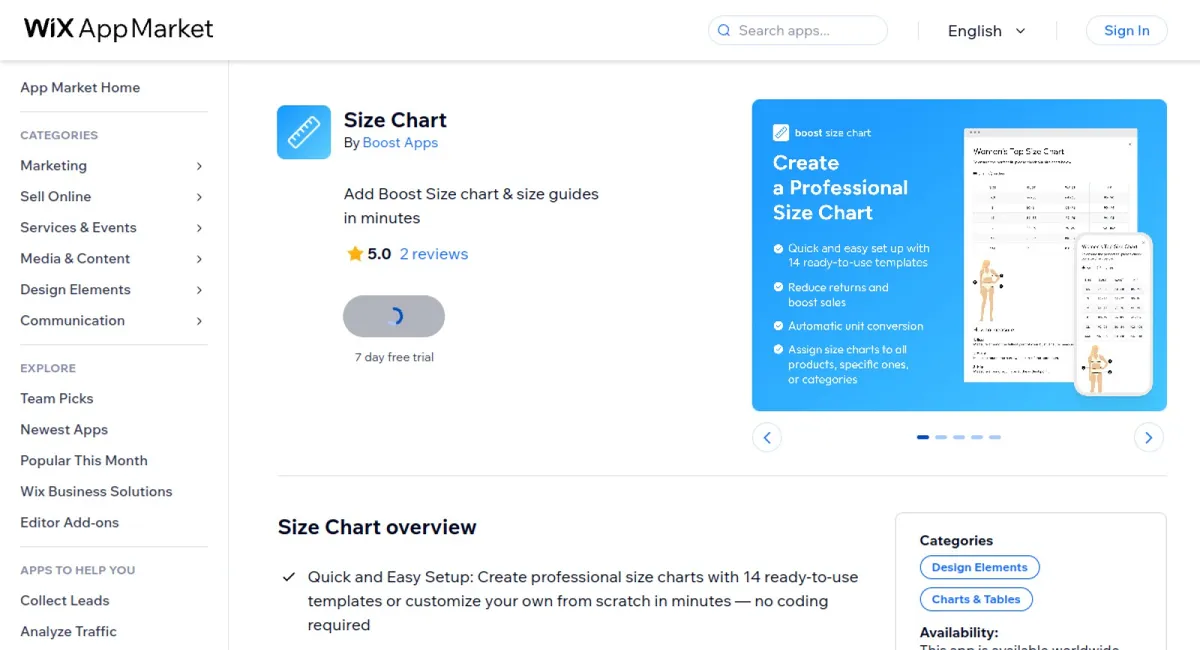Go to App Market Home
Image resolution: width=1200 pixels, height=650 pixels.
(80, 88)
